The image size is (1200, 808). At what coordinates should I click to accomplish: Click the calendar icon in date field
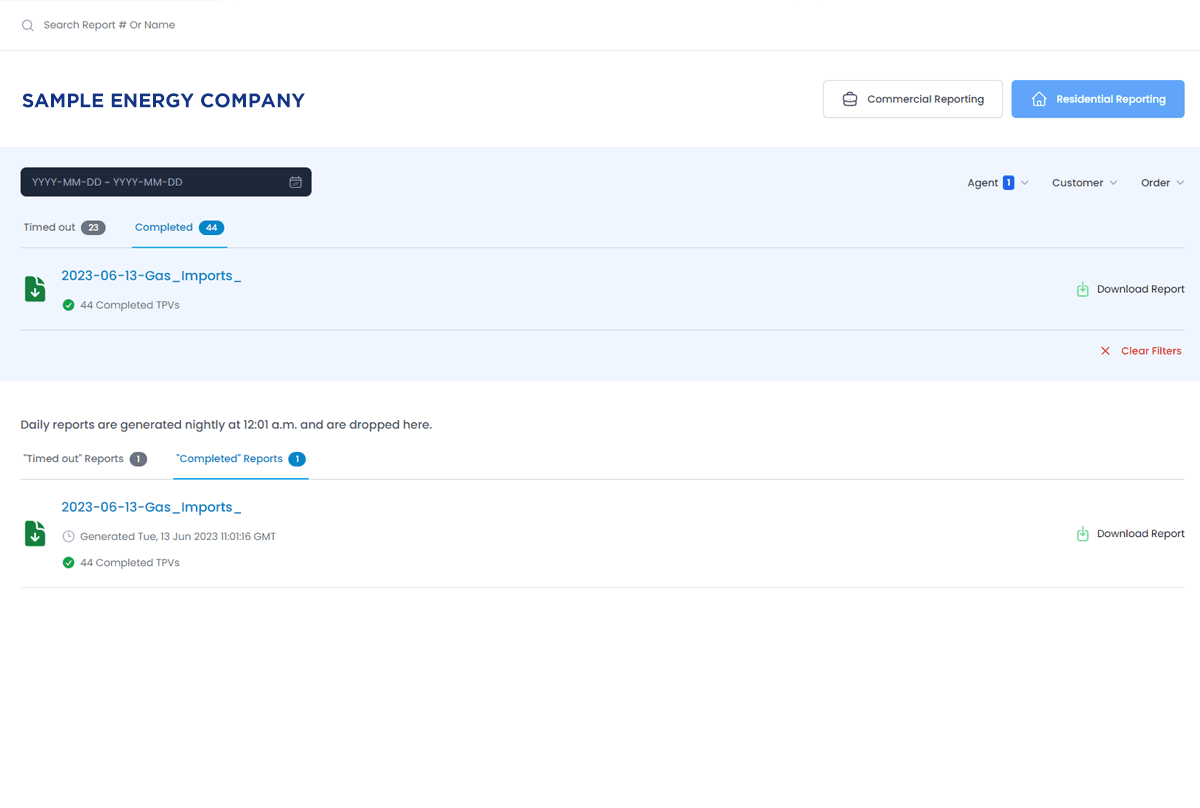point(295,182)
